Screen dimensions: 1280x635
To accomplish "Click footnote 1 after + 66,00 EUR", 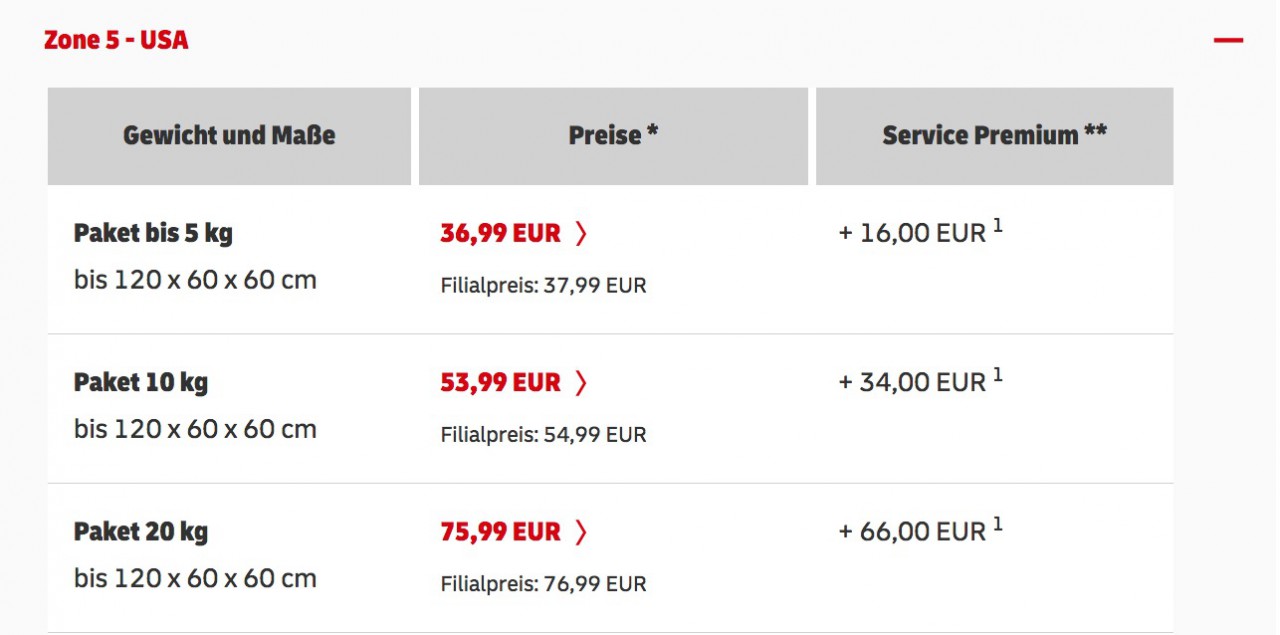I will click(x=997, y=525).
